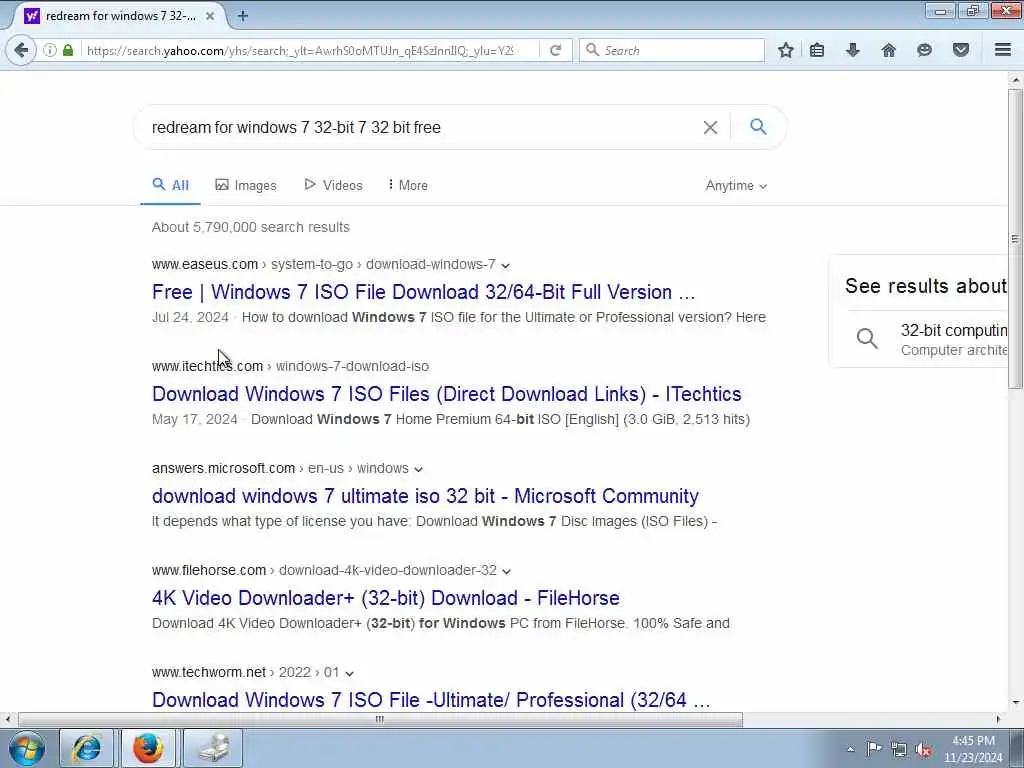Submit search with blue magnifier icon
This screenshot has width=1024, height=768.
point(758,127)
